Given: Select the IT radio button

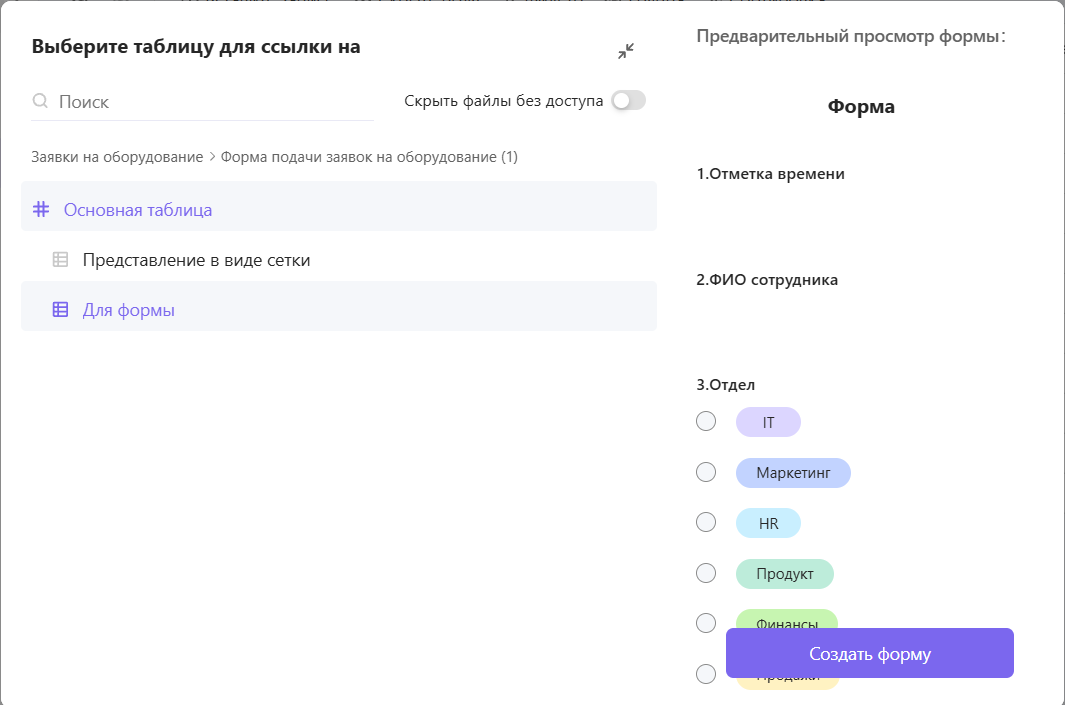Looking at the screenshot, I should [706, 421].
